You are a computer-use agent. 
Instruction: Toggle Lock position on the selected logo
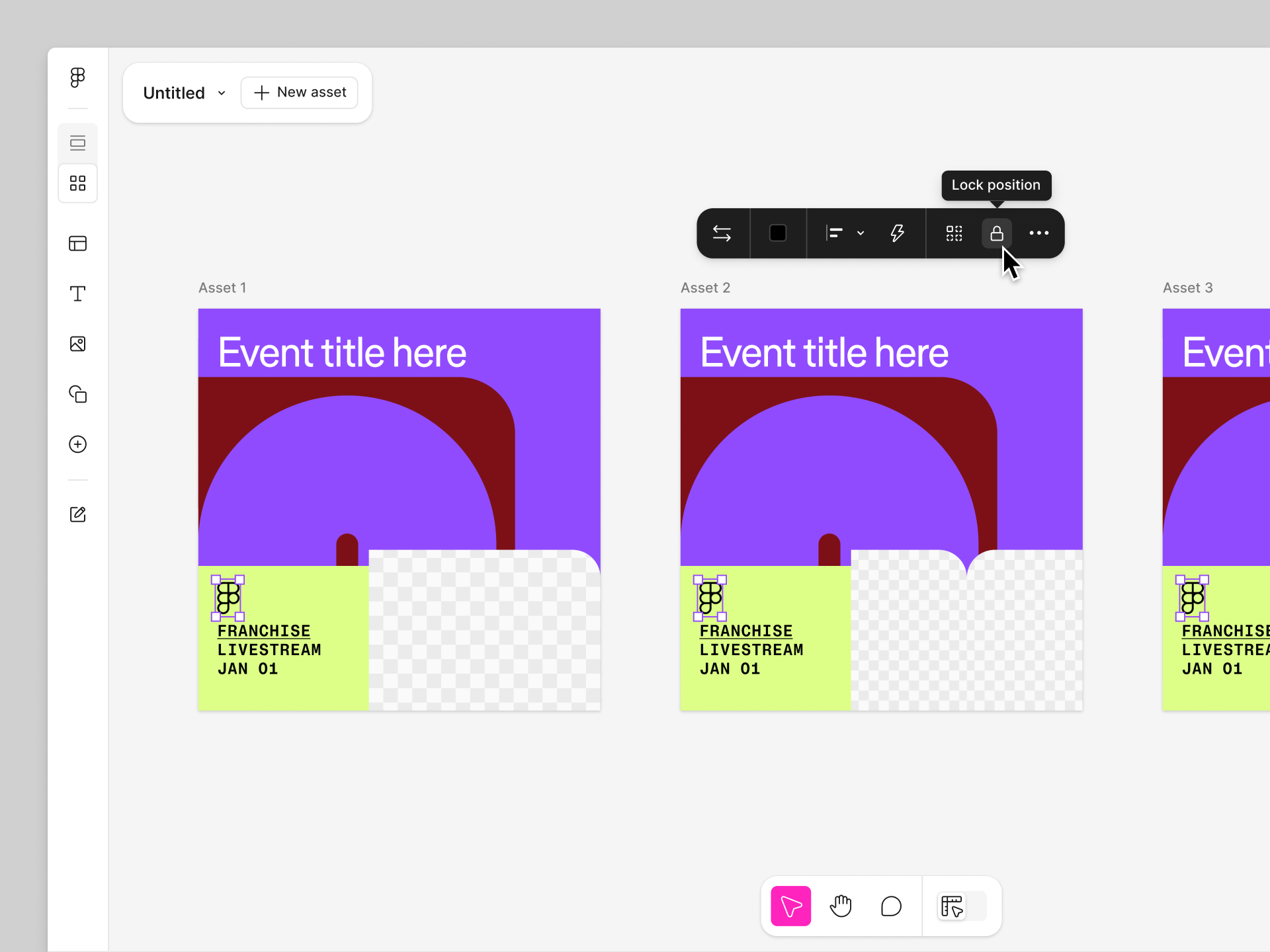(x=997, y=233)
